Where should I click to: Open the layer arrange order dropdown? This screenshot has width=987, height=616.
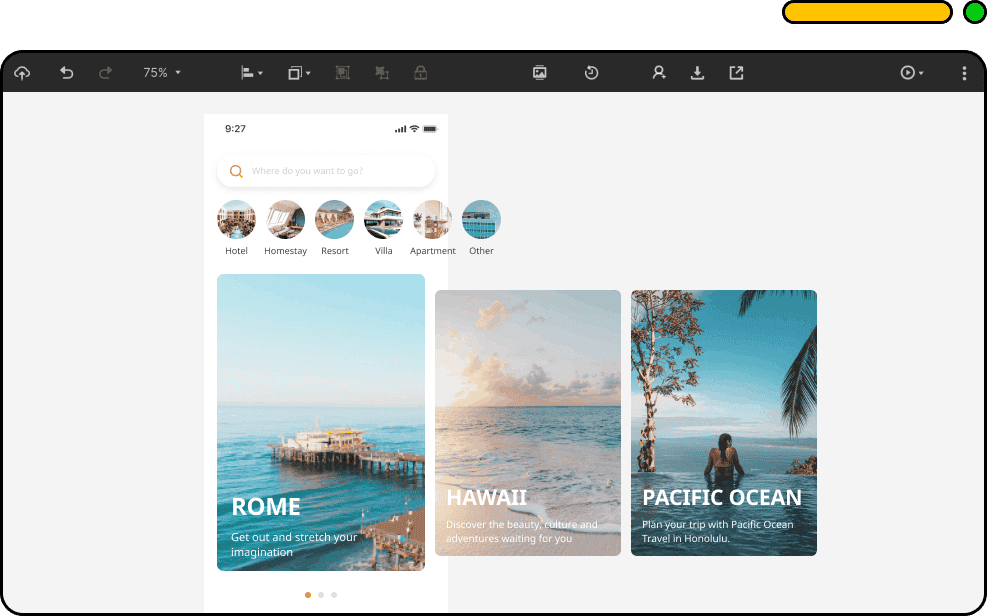[x=299, y=73]
